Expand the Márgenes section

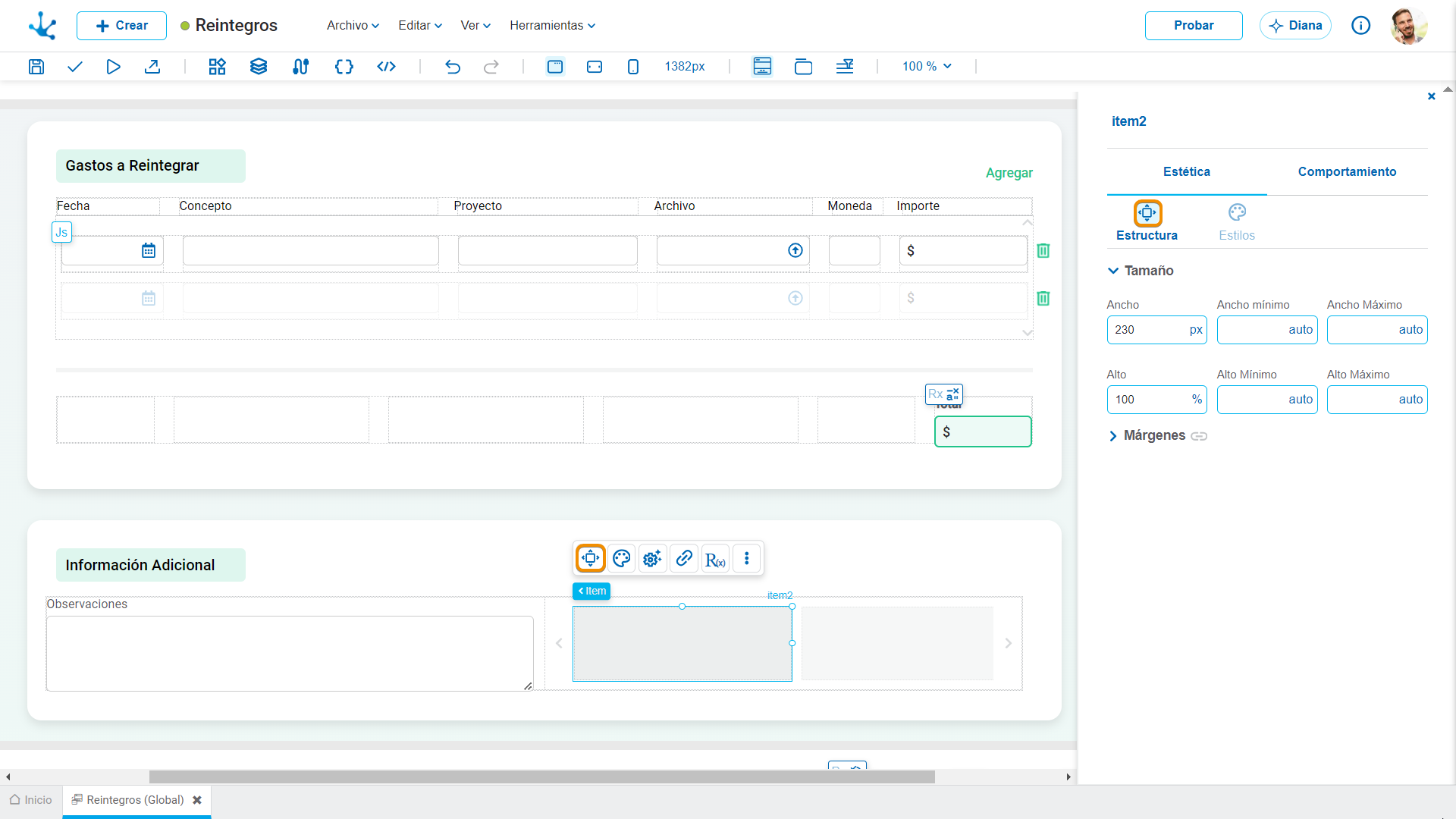pyautogui.click(x=1113, y=436)
